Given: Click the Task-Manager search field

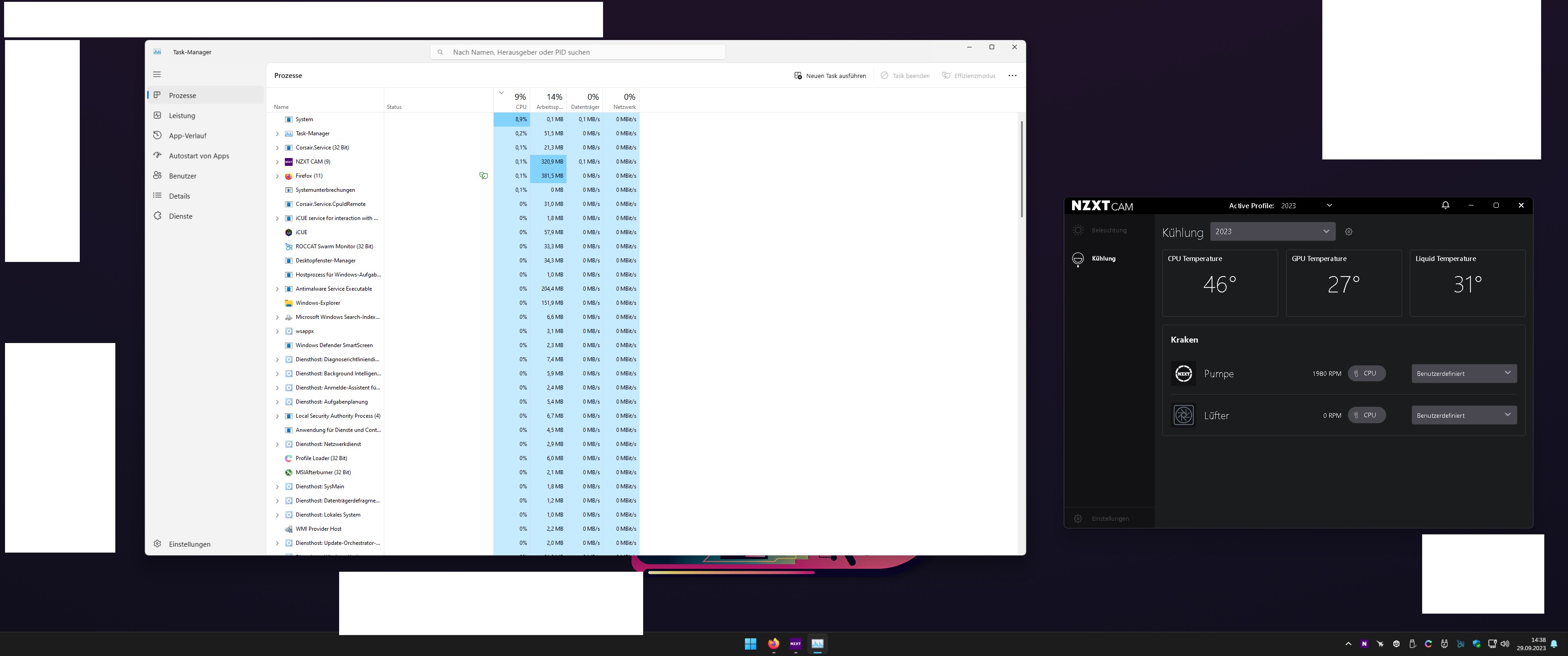Looking at the screenshot, I should click(x=578, y=52).
